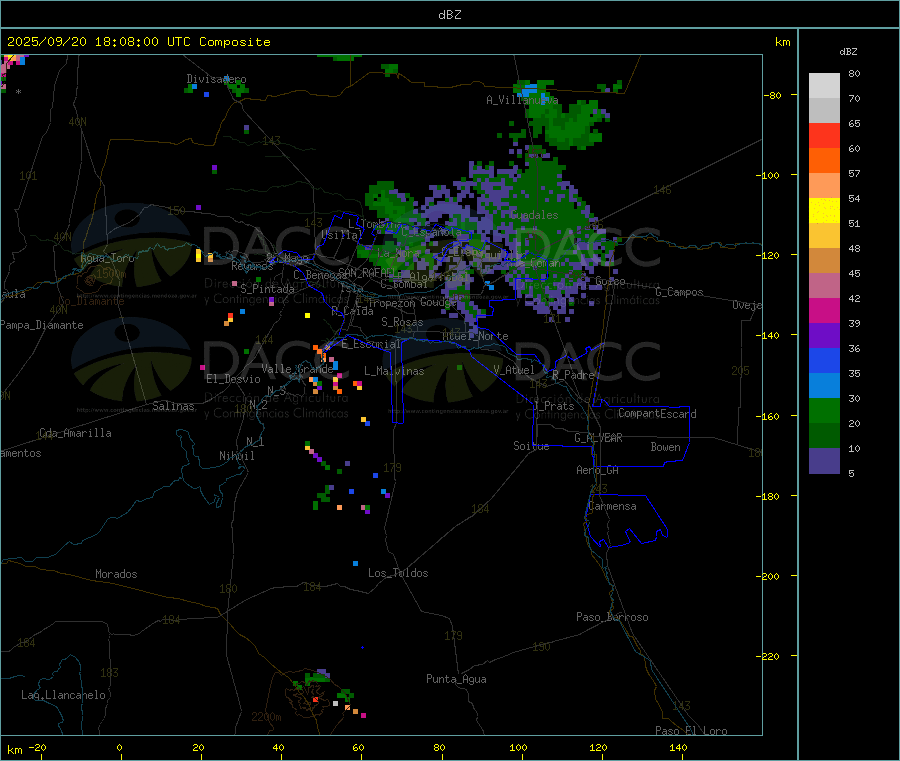Click the A_Villanueva location label

(522, 100)
